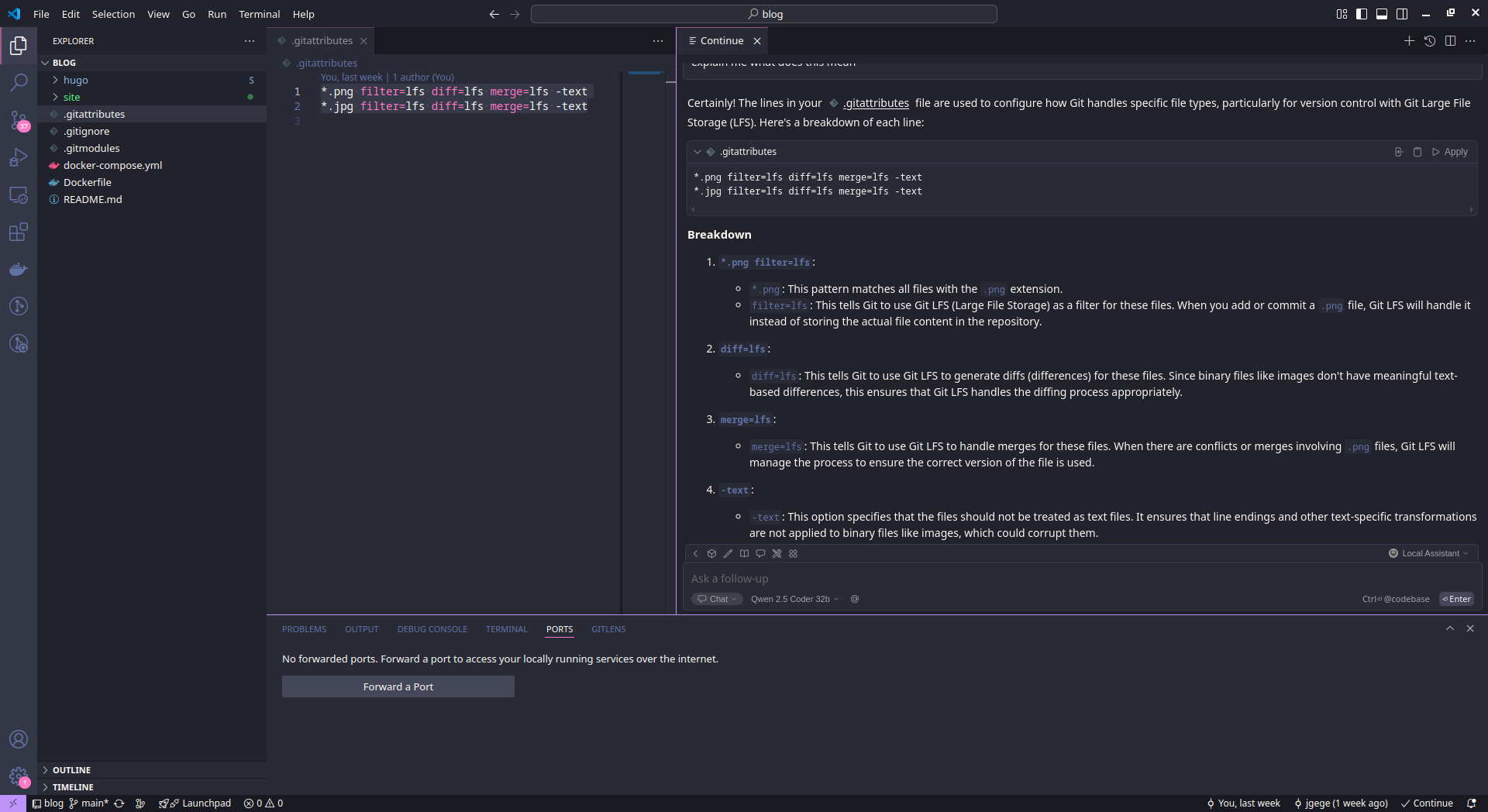This screenshot has width=1488, height=812.
Task: Expand the hugo folder
Action: click(x=75, y=80)
